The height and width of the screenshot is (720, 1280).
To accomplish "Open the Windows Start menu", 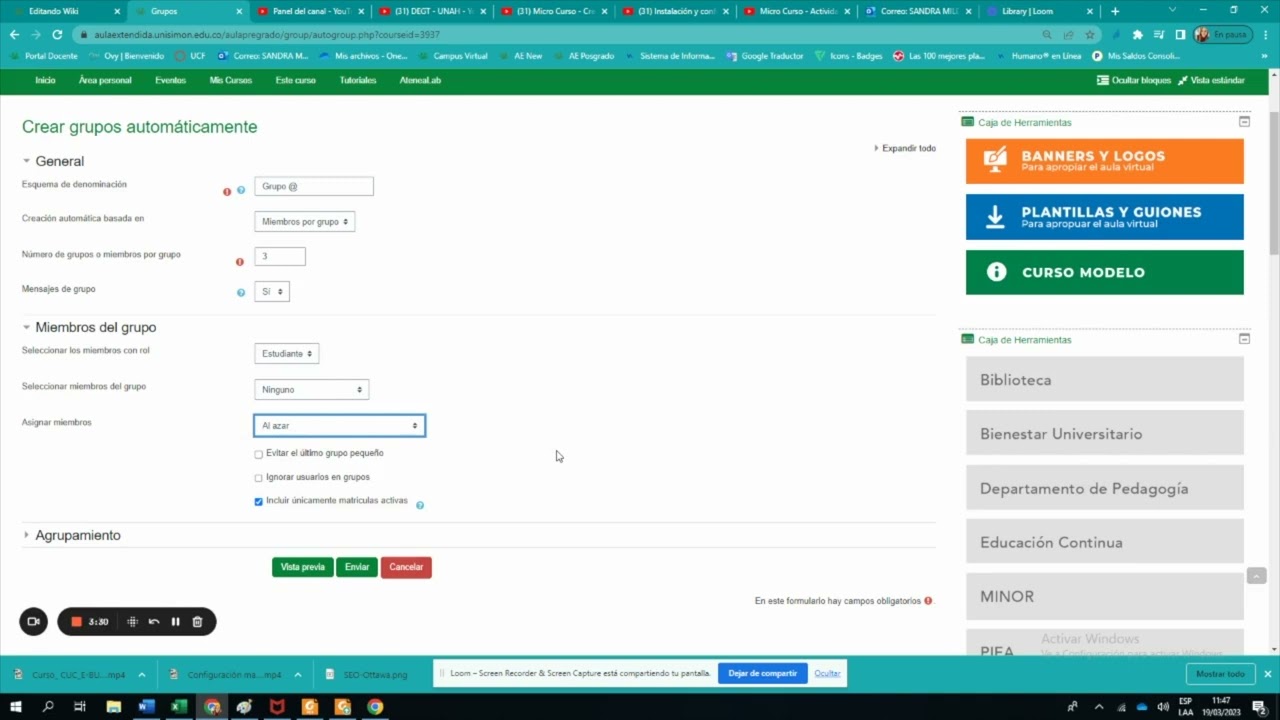I will (x=15, y=706).
